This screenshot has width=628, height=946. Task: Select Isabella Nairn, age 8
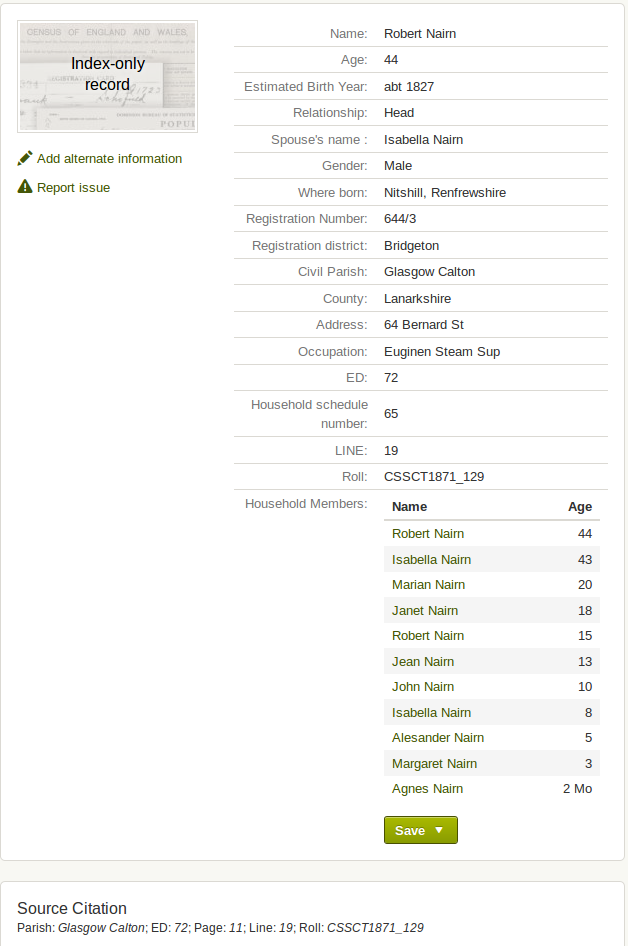pyautogui.click(x=431, y=712)
